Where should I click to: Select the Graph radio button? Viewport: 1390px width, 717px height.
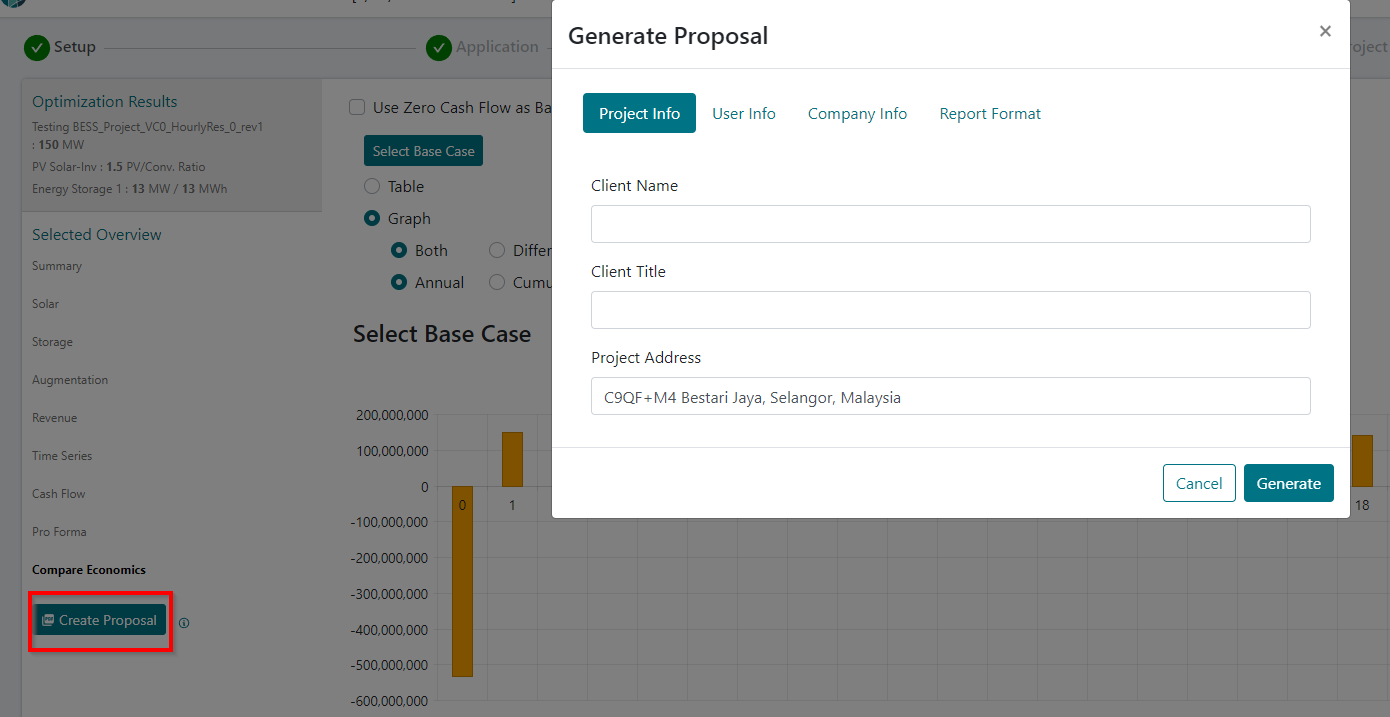[372, 218]
